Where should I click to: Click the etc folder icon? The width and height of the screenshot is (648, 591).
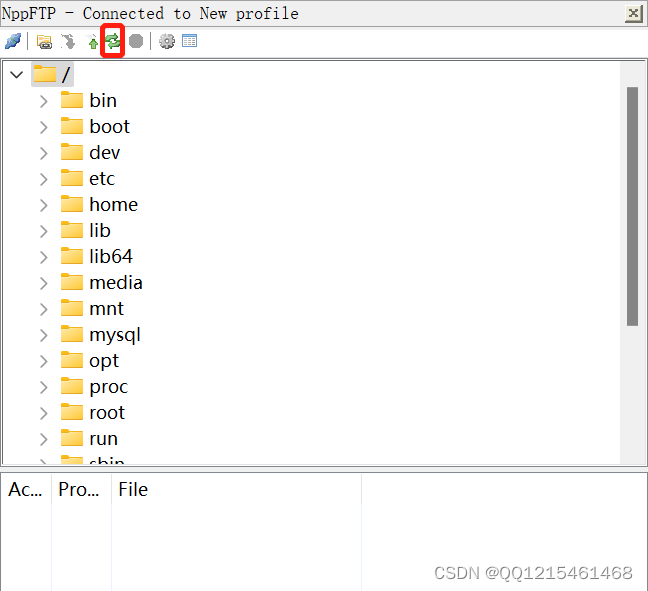click(x=72, y=178)
